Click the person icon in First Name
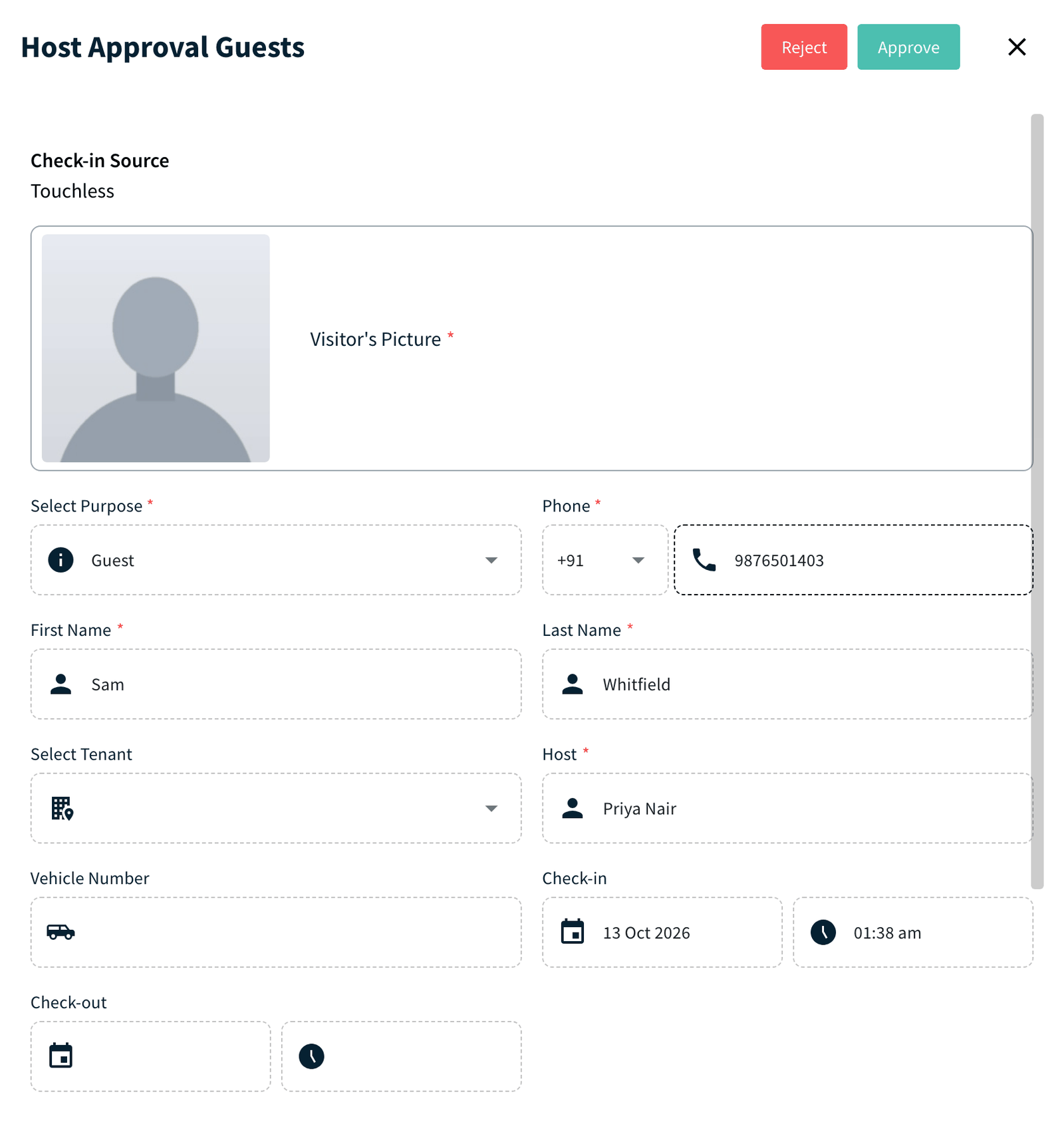Image resolution: width=1064 pixels, height=1140 pixels. [61, 684]
